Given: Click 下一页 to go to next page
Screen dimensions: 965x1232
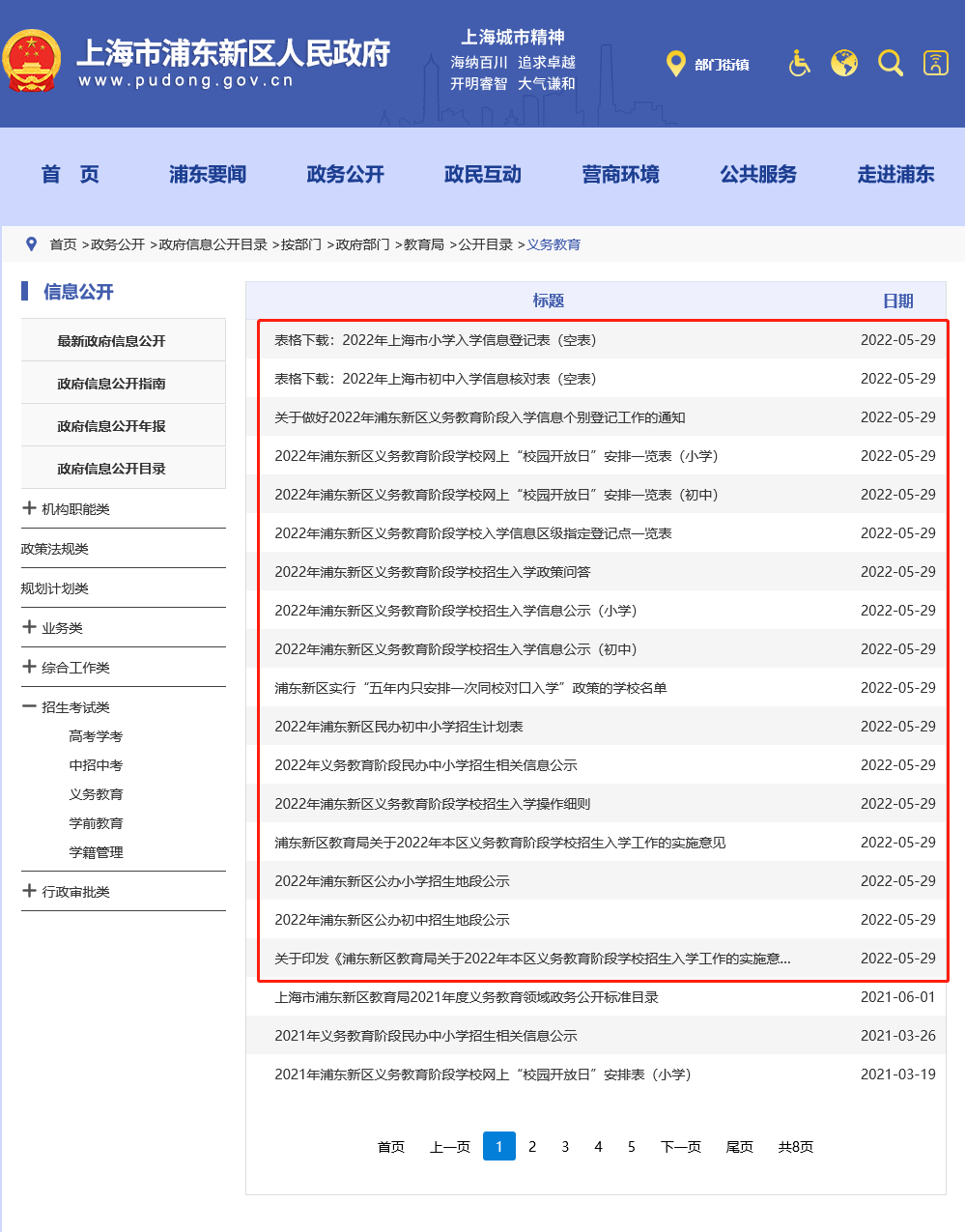Looking at the screenshot, I should coord(680,1146).
